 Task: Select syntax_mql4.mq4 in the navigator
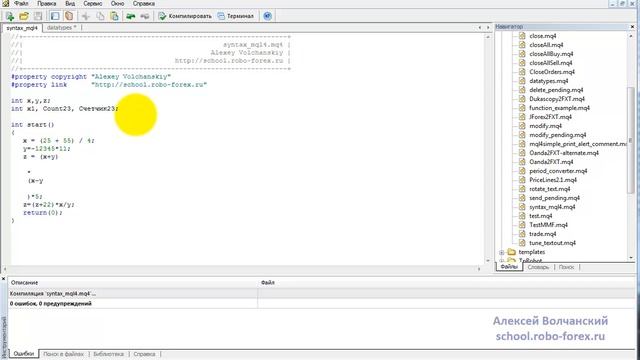[x=552, y=207]
